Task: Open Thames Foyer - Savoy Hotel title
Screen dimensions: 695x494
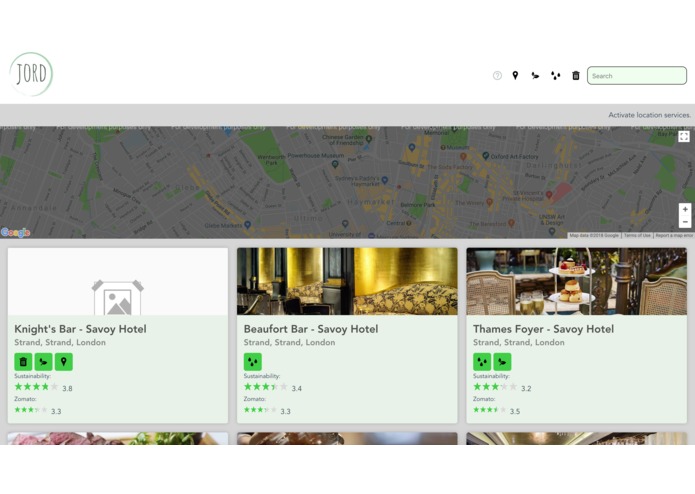Action: [x=543, y=329]
